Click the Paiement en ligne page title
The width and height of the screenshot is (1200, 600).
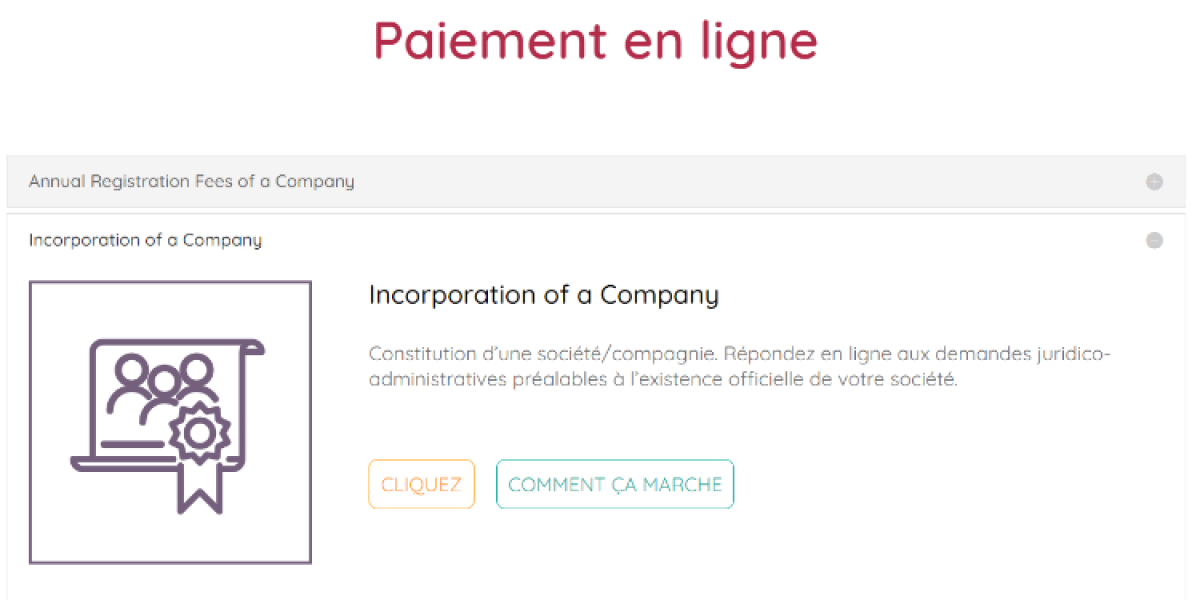tap(596, 41)
